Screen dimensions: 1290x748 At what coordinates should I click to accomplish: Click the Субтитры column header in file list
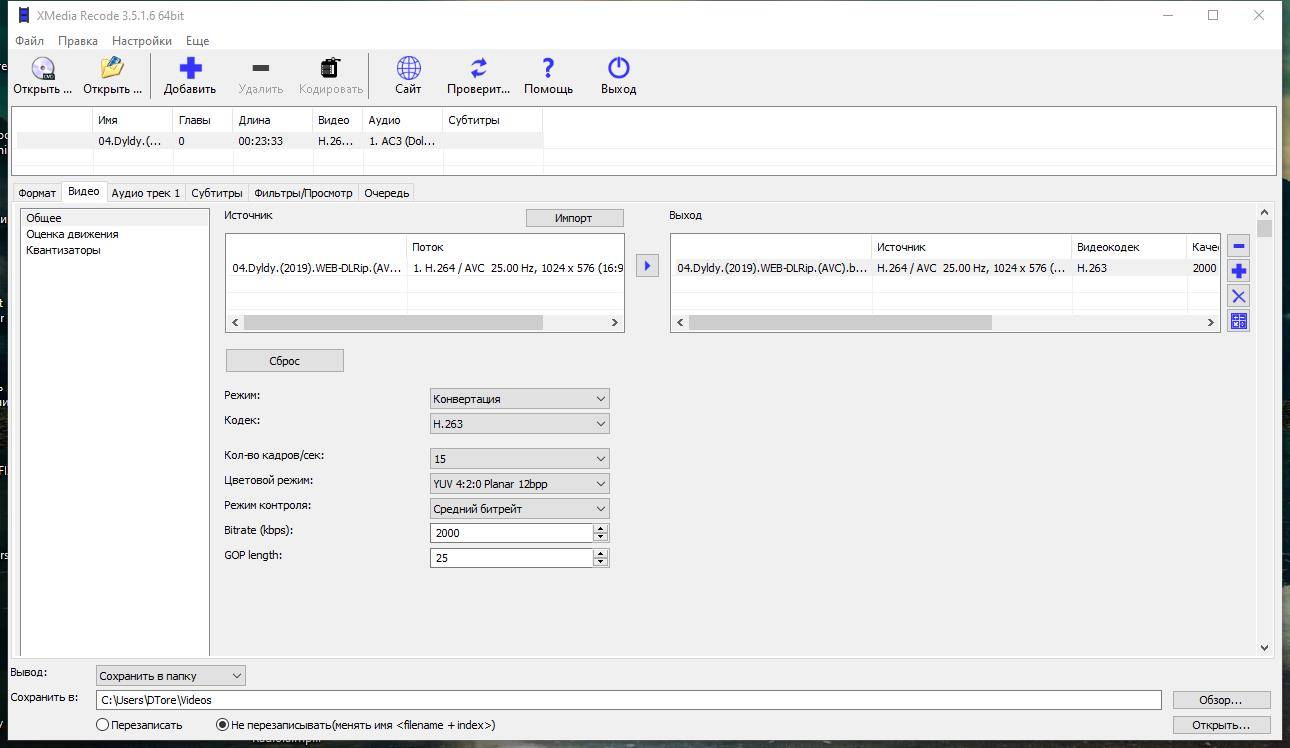tap(492, 120)
